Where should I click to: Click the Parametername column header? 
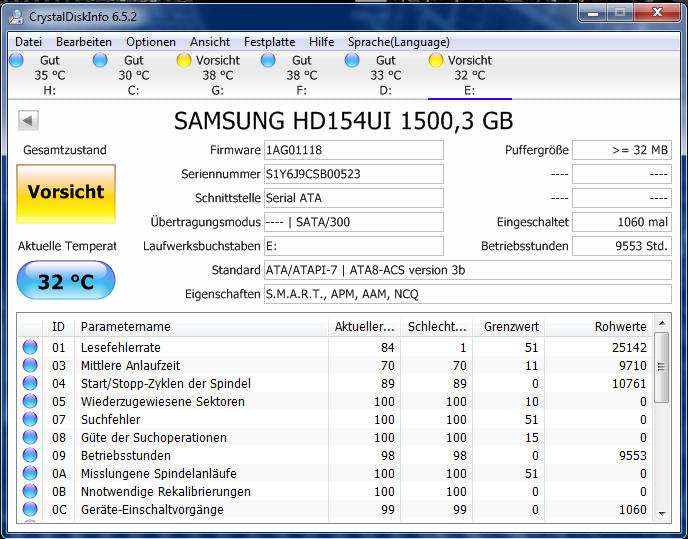click(201, 327)
